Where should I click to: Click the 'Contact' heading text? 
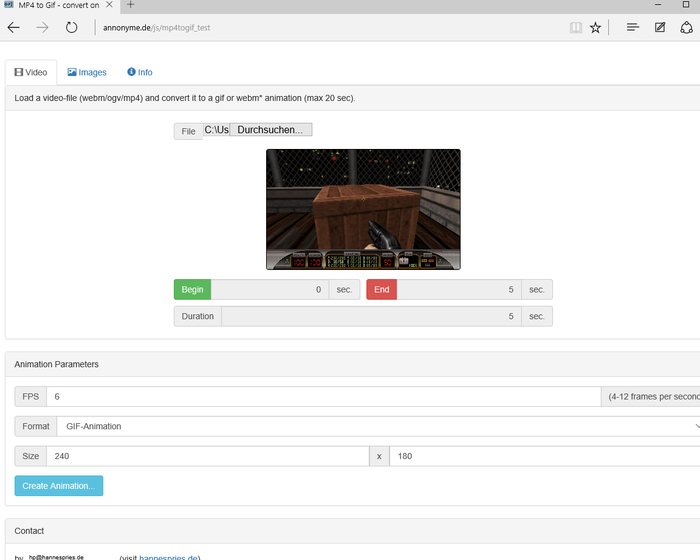(x=29, y=531)
